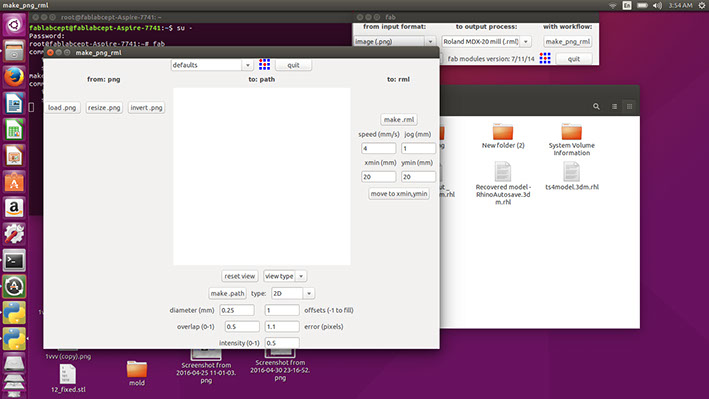The width and height of the screenshot is (709, 399).
Task: Launch Firefox from the dock
Action: [14, 77]
